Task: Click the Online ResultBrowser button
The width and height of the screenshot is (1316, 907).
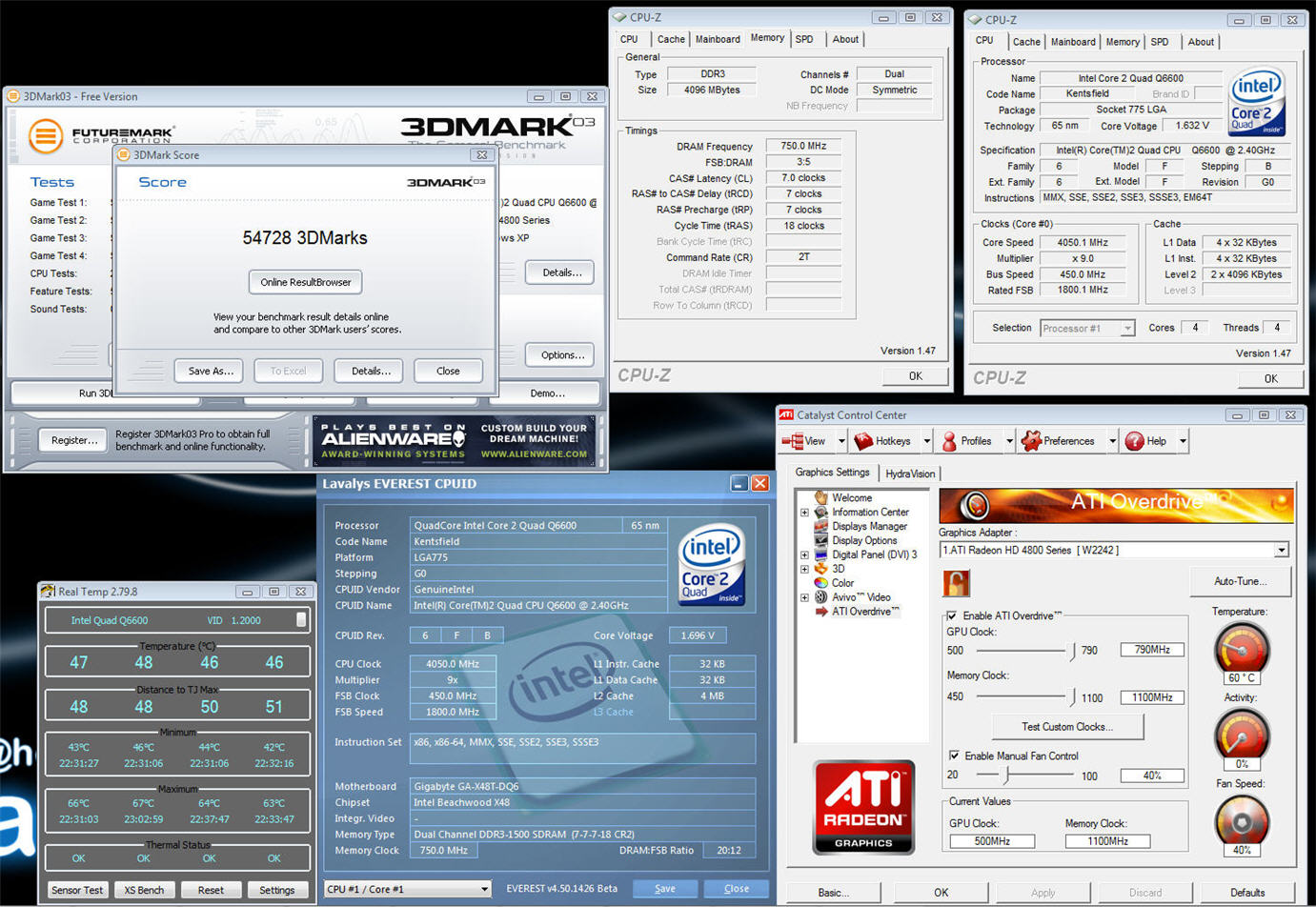Action: [306, 282]
